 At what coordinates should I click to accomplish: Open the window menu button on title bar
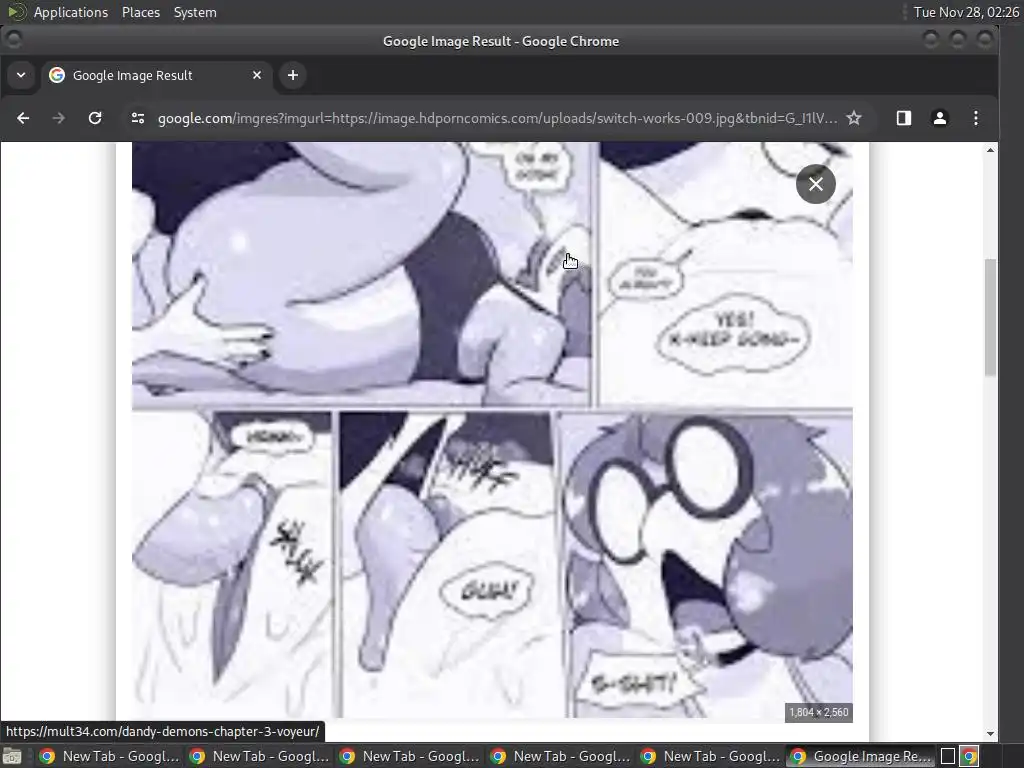click(13, 40)
